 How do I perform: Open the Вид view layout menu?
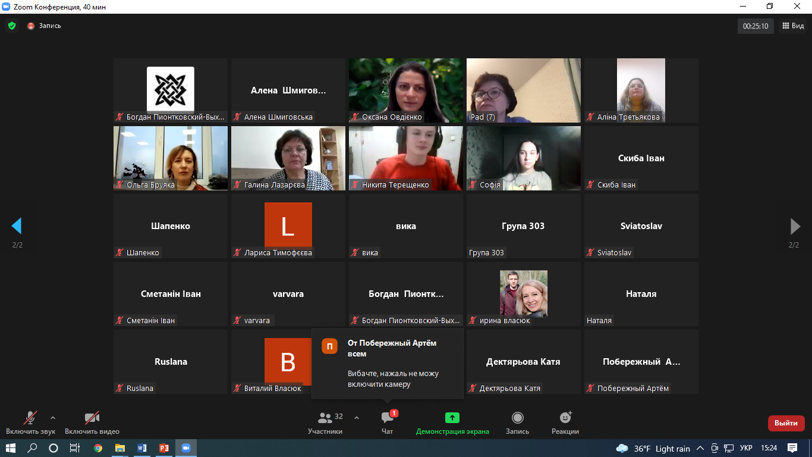(x=792, y=26)
